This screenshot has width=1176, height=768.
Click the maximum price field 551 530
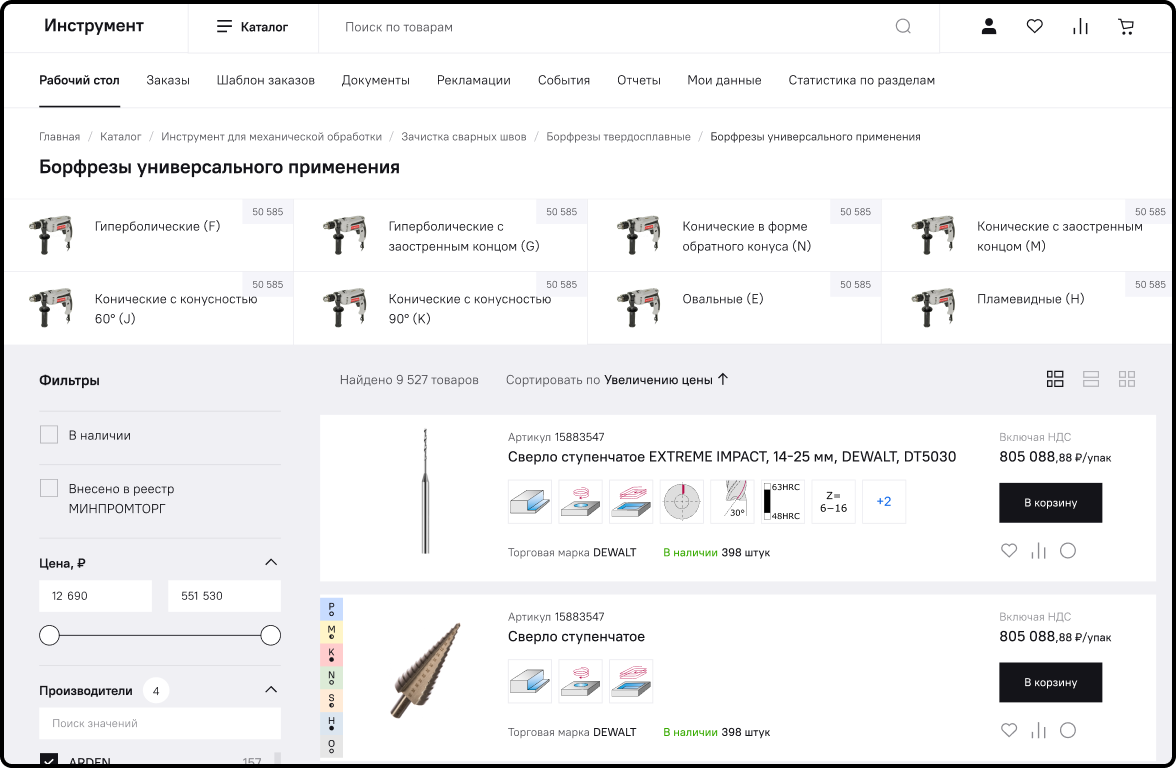click(x=224, y=596)
